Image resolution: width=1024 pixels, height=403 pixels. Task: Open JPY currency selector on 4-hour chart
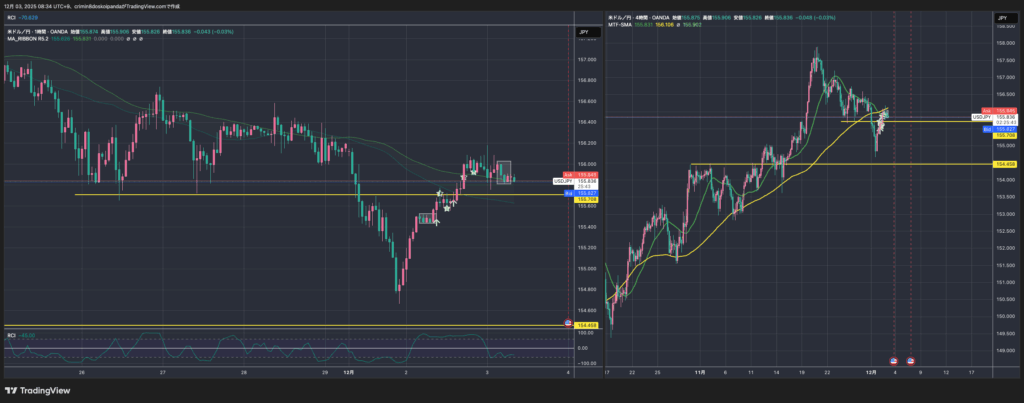(x=1001, y=18)
